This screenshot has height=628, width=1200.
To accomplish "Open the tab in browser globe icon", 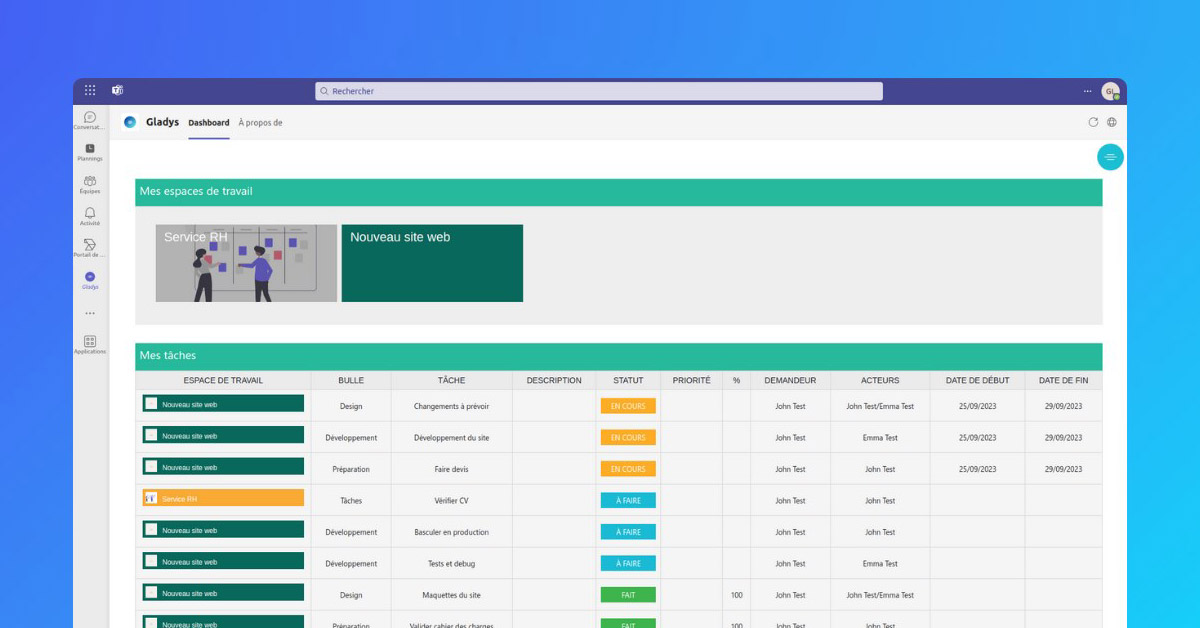I will point(1112,122).
